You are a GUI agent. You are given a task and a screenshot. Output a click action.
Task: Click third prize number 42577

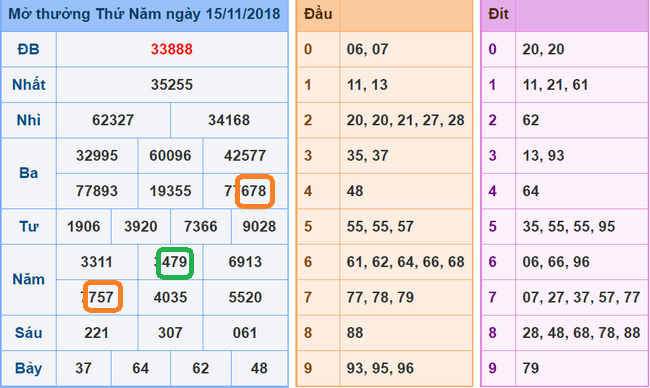tap(245, 155)
